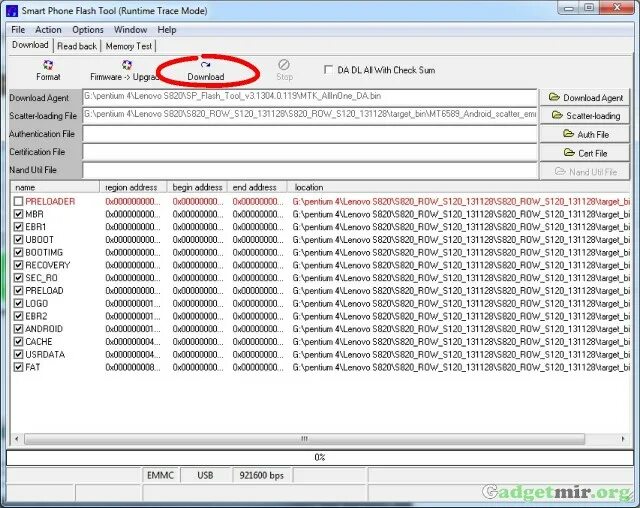Screen dimensions: 640x508
Task: Click the Format toolbar icon
Action: coord(48,65)
